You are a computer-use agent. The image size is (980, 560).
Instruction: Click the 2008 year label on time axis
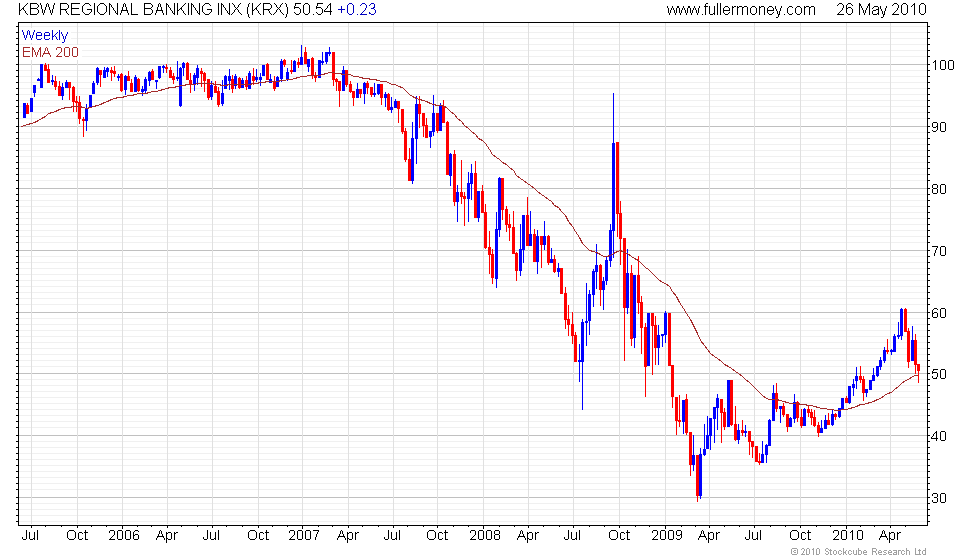pos(485,536)
